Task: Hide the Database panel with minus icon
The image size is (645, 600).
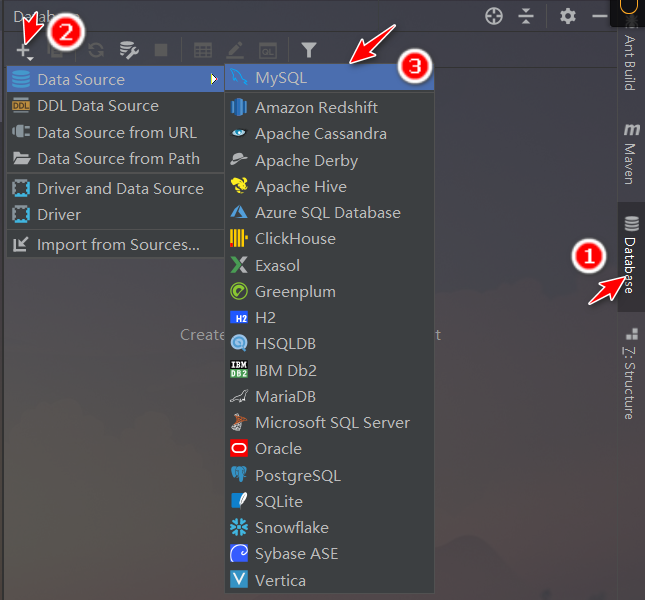Action: [600, 16]
